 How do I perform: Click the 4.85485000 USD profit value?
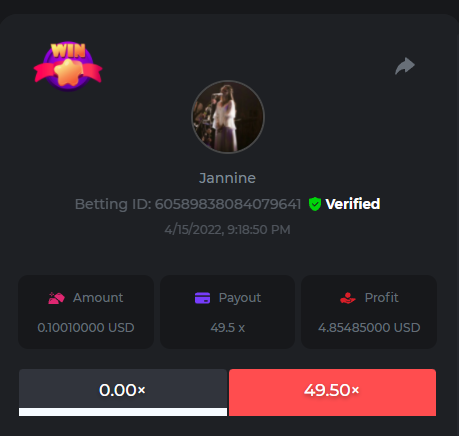[x=369, y=328]
